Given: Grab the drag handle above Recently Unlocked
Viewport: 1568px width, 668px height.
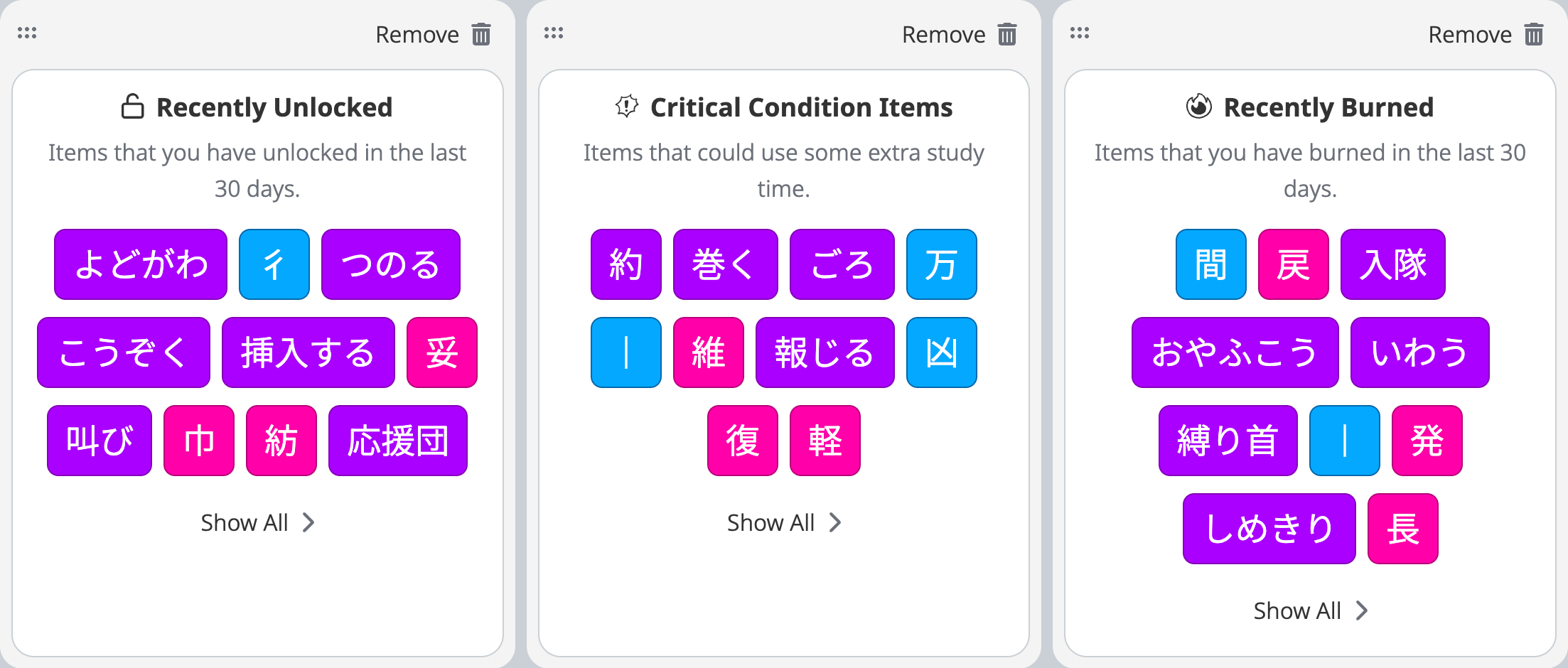Looking at the screenshot, I should [x=27, y=33].
